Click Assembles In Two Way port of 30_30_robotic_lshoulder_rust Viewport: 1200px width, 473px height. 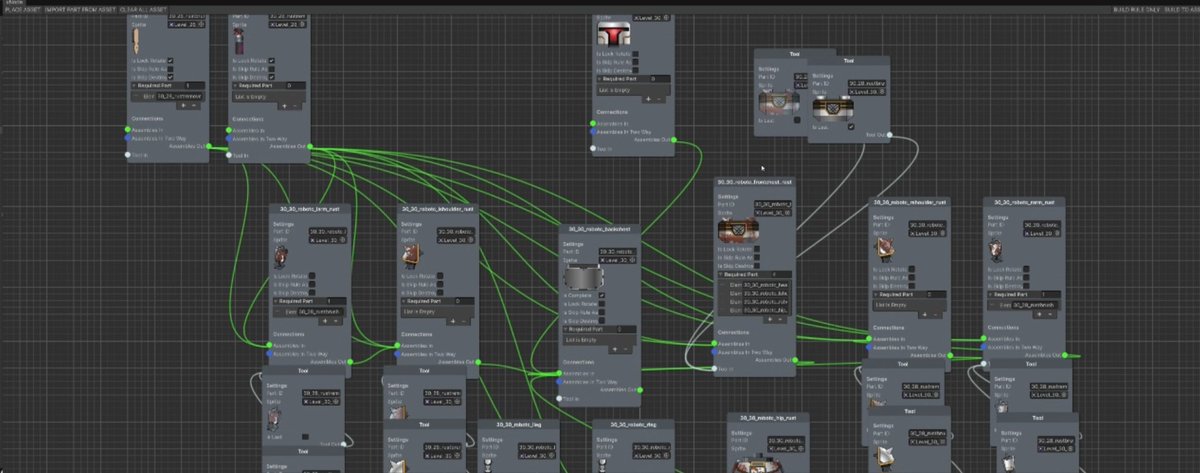pyautogui.click(x=397, y=353)
